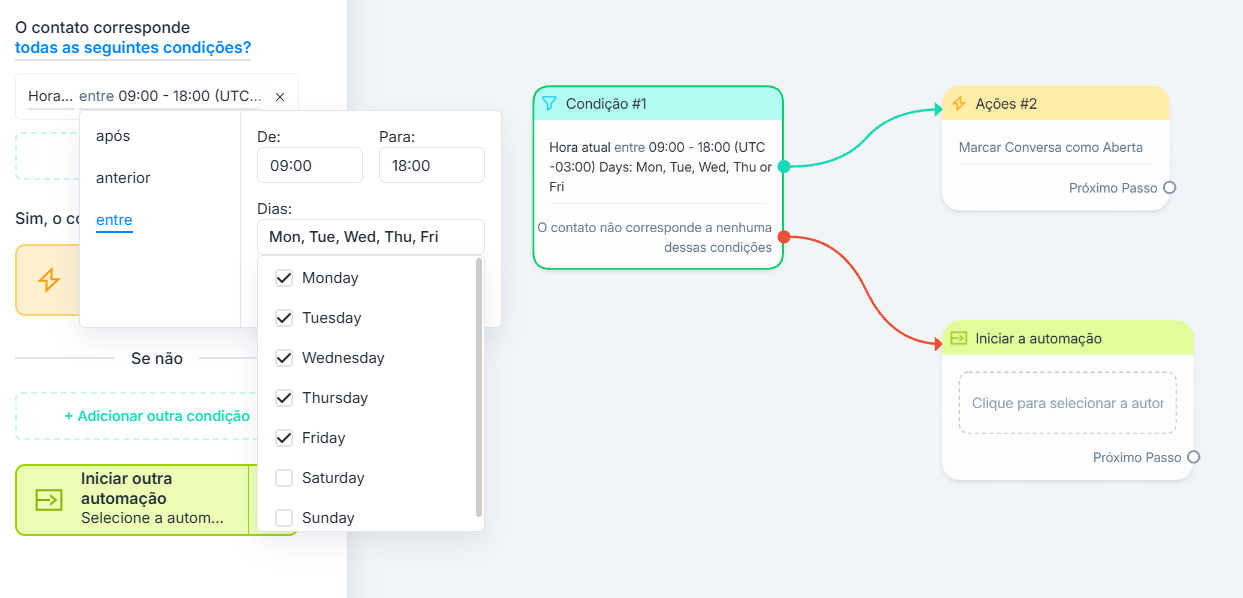1243x598 pixels.
Task: Click todas as seguintes condições link
Action: (133, 48)
